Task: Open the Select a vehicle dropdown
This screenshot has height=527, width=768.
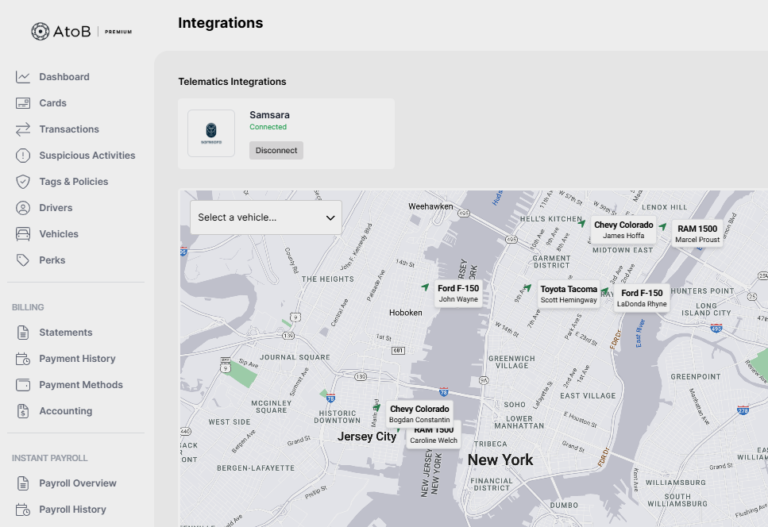Action: (265, 217)
